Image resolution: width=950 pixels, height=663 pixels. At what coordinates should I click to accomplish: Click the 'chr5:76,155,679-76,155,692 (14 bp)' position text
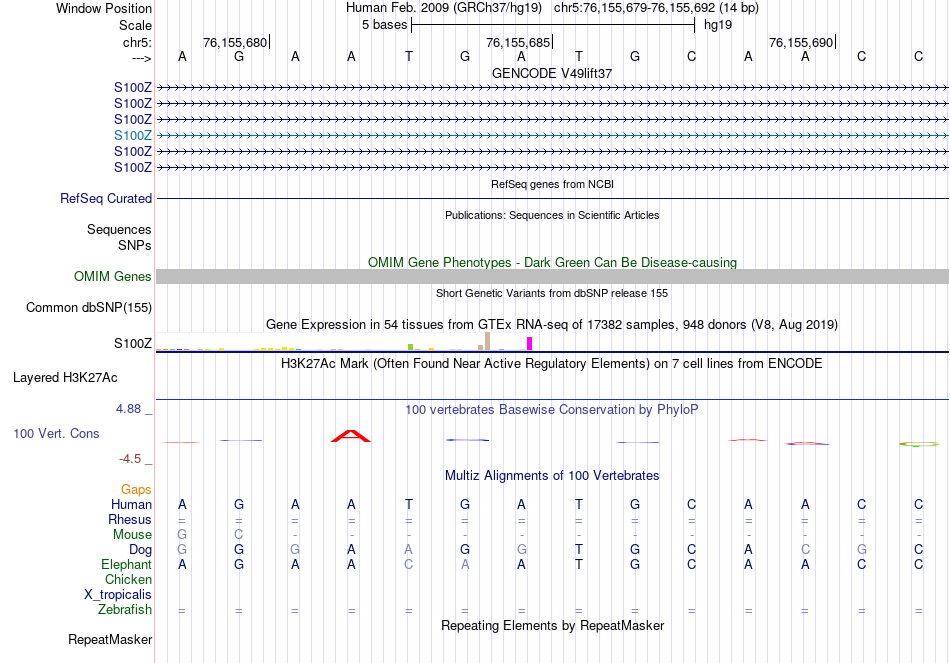coord(656,8)
